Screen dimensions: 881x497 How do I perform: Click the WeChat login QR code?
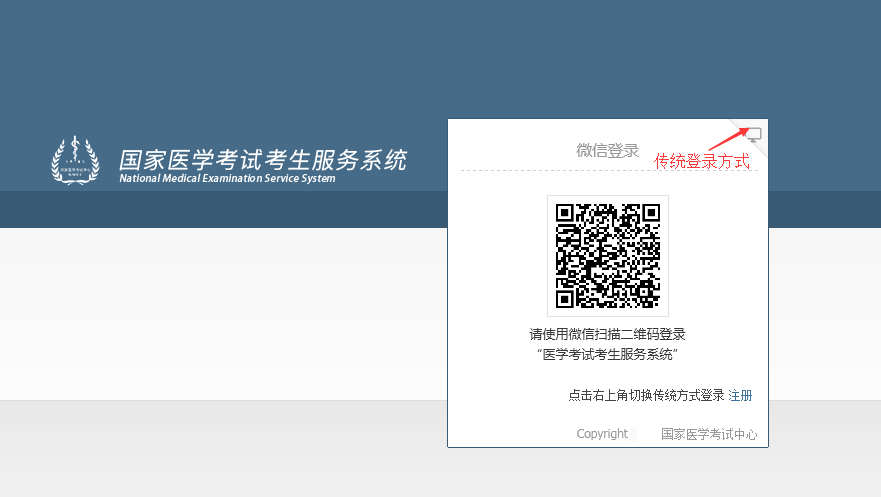click(608, 256)
